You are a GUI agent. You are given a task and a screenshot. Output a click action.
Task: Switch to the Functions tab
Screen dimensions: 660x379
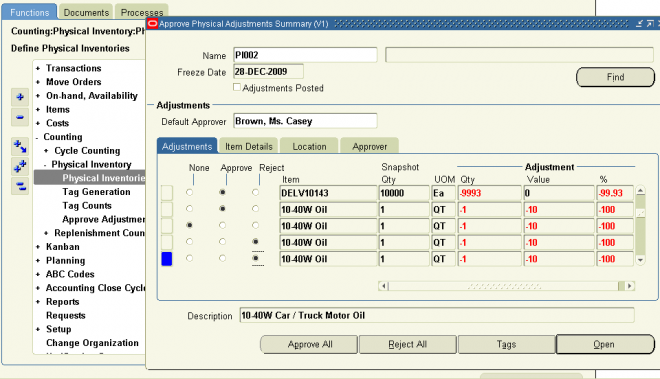[x=29, y=12]
